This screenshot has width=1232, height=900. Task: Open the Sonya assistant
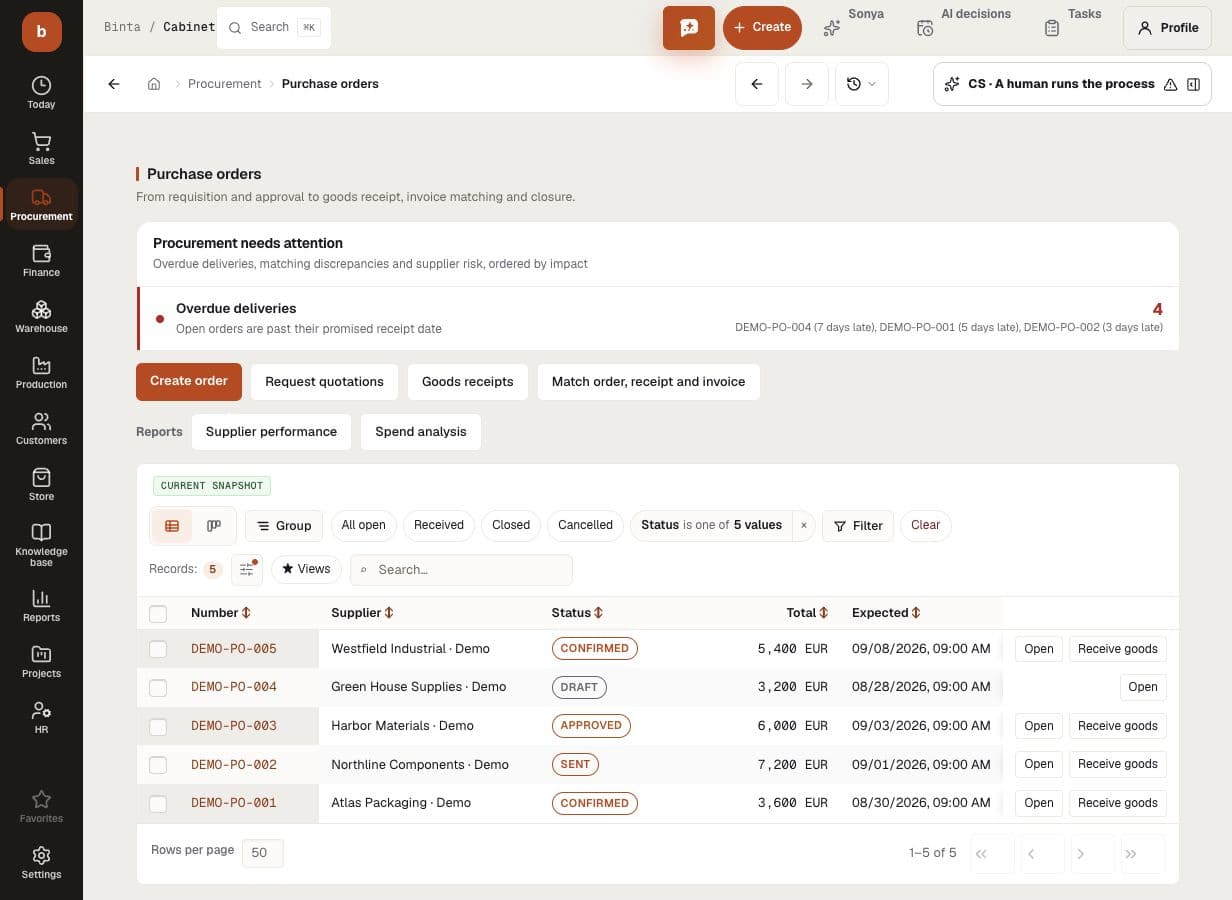tap(853, 27)
